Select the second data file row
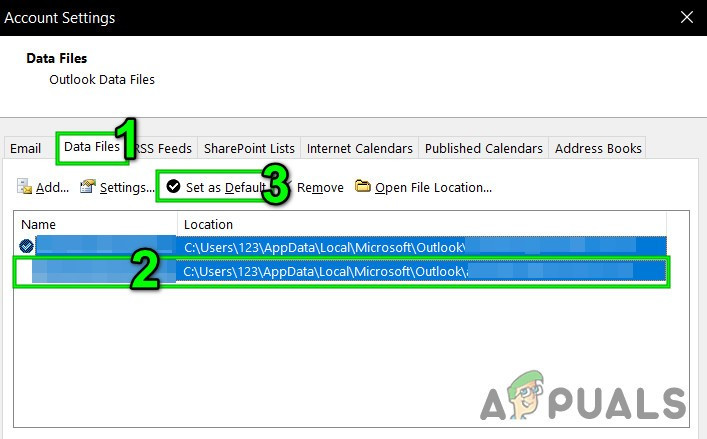Screen dimensions: 707x439 [341, 271]
